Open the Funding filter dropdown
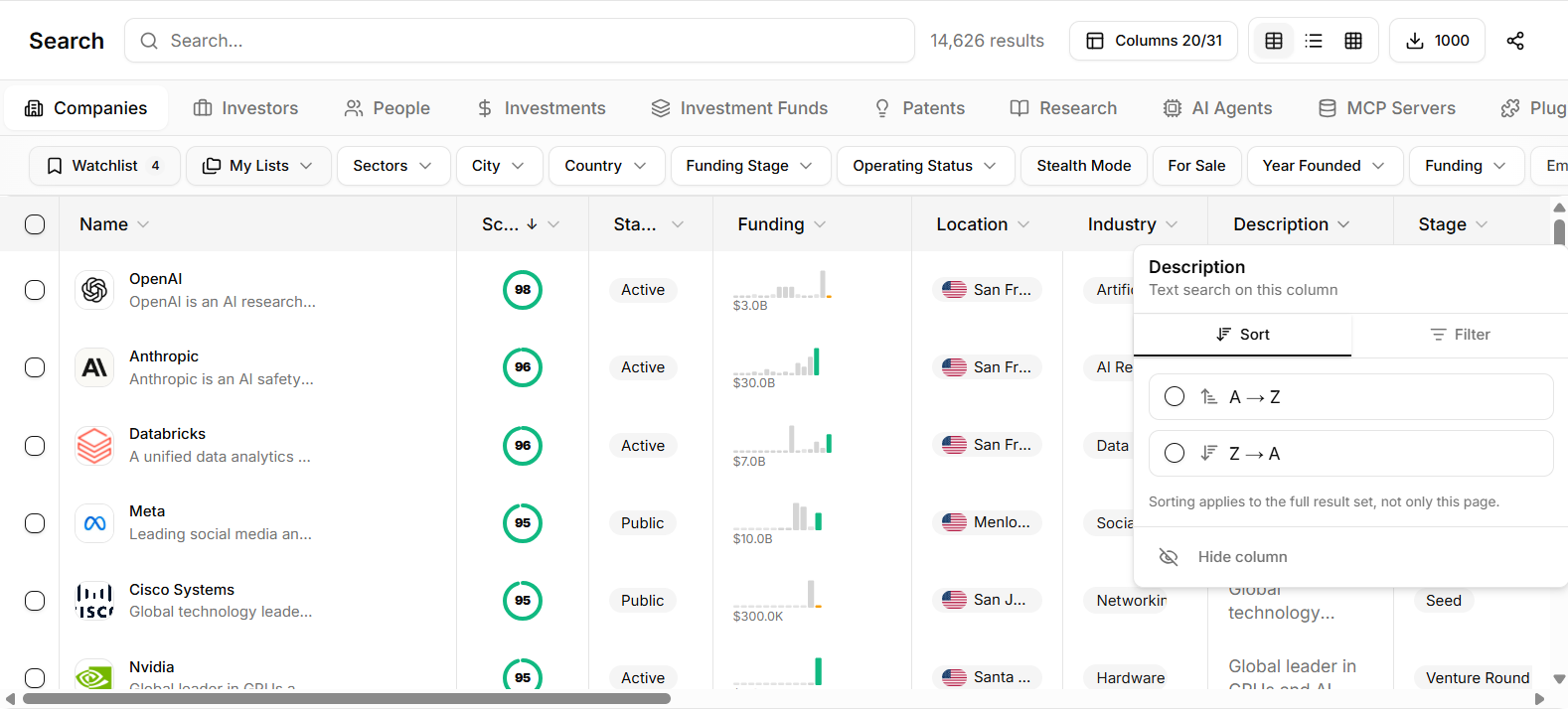1568x709 pixels. pyautogui.click(x=1466, y=166)
